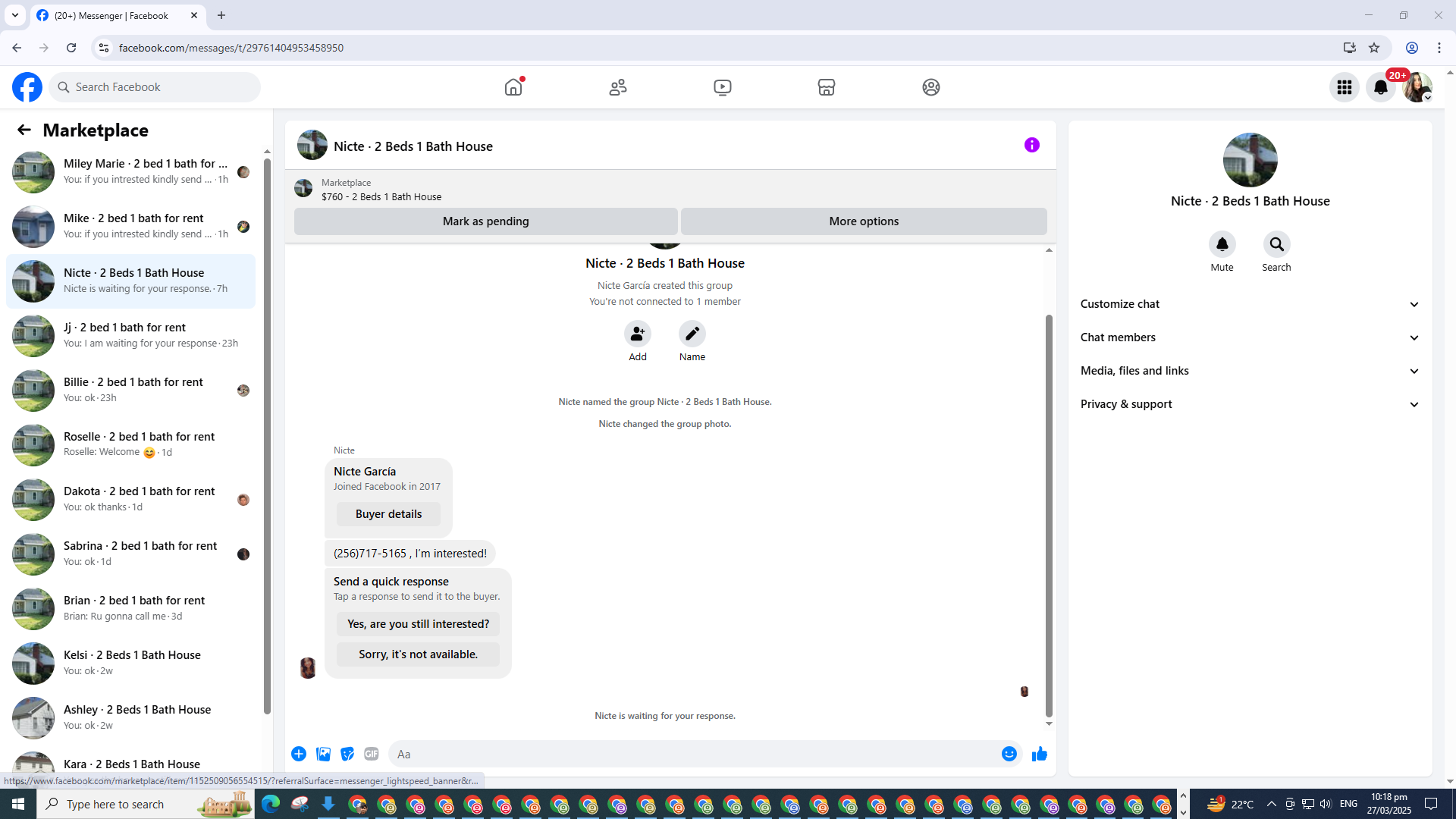Screen dimensions: 1456x819
Task: Open the Notifications bell icon
Action: (1381, 87)
